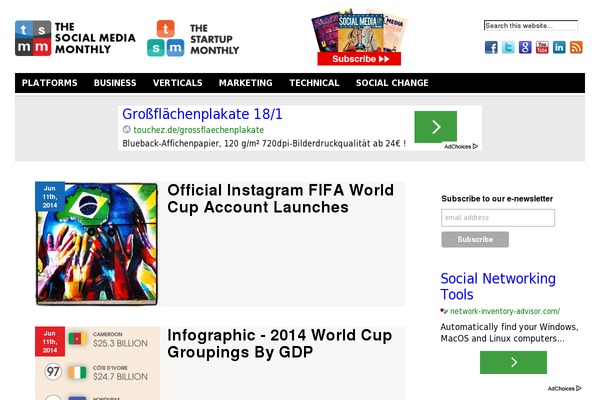The image size is (600, 400).
Task: Open the RSS feed icon
Action: coord(576,47)
